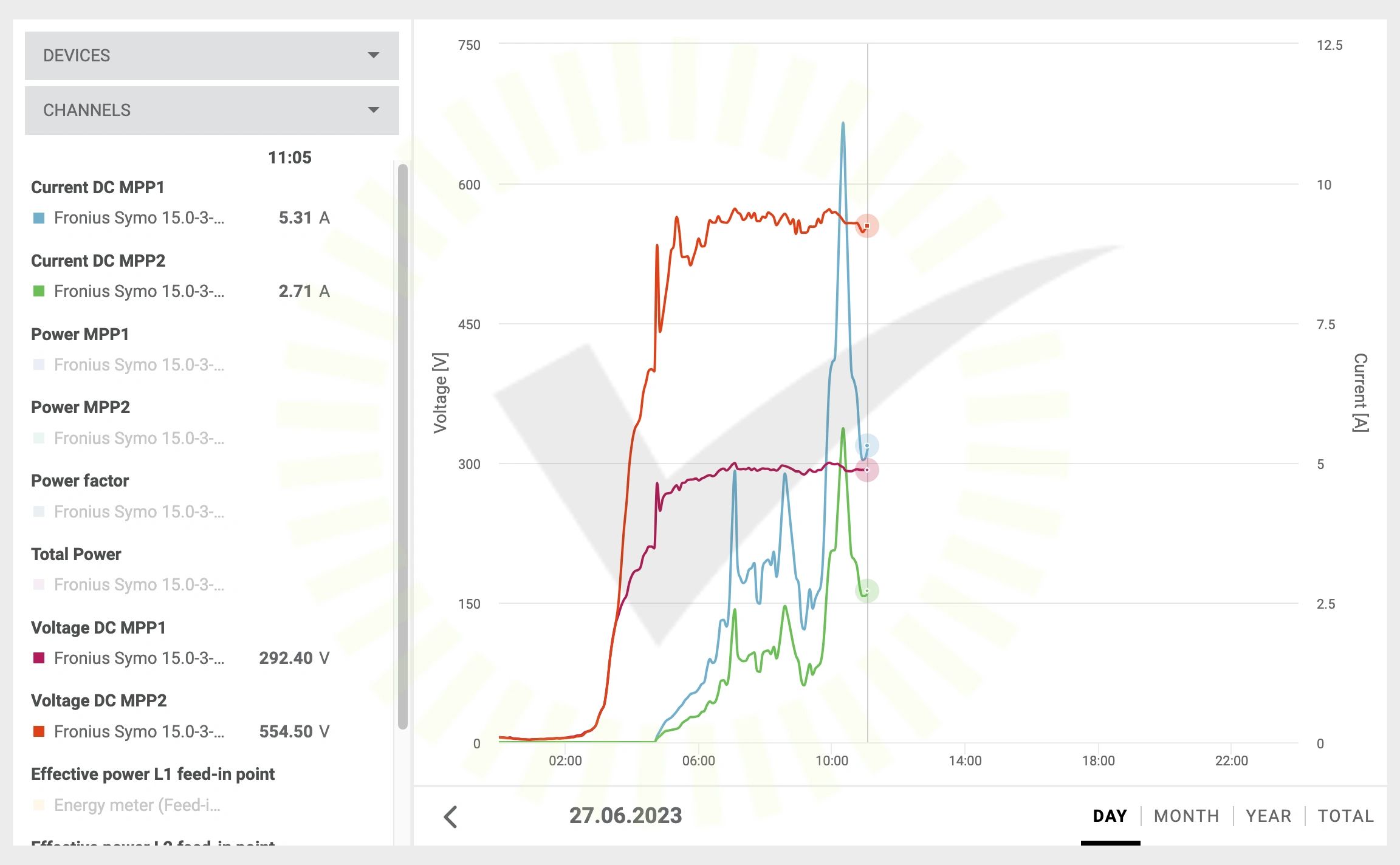Click the green Current DC MPP2 legend square
Screen dimensions: 1400x865
(39, 292)
